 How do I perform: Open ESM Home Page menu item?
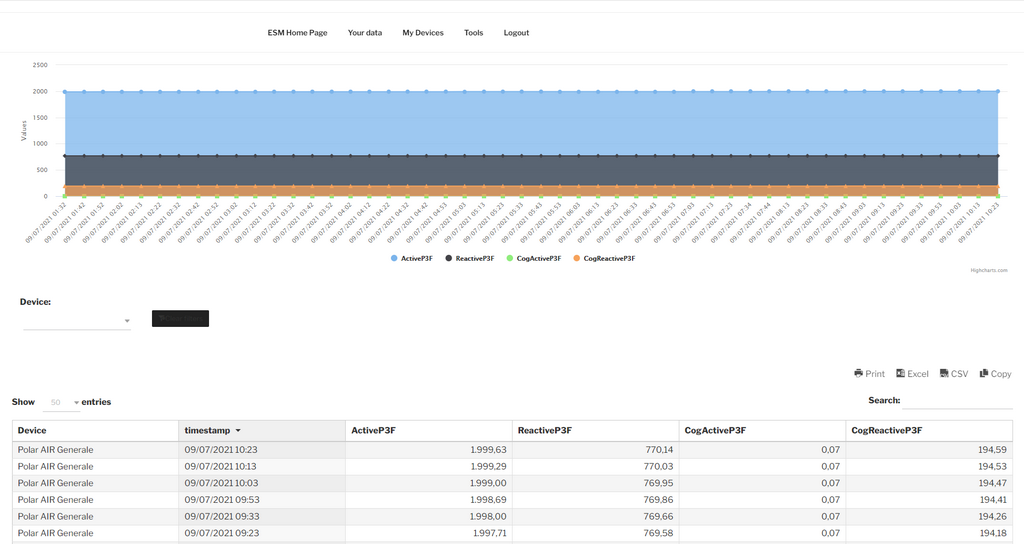pos(297,33)
